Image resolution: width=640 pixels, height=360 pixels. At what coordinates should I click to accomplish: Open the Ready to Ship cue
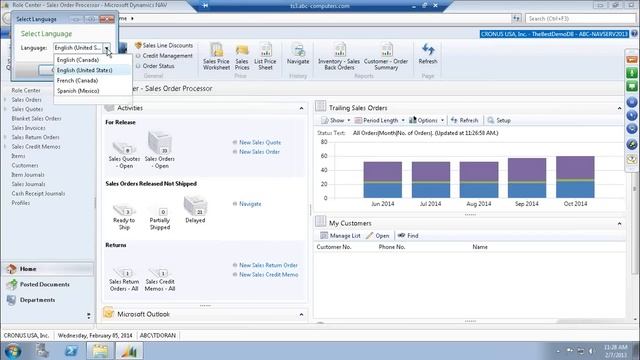pos(124,218)
